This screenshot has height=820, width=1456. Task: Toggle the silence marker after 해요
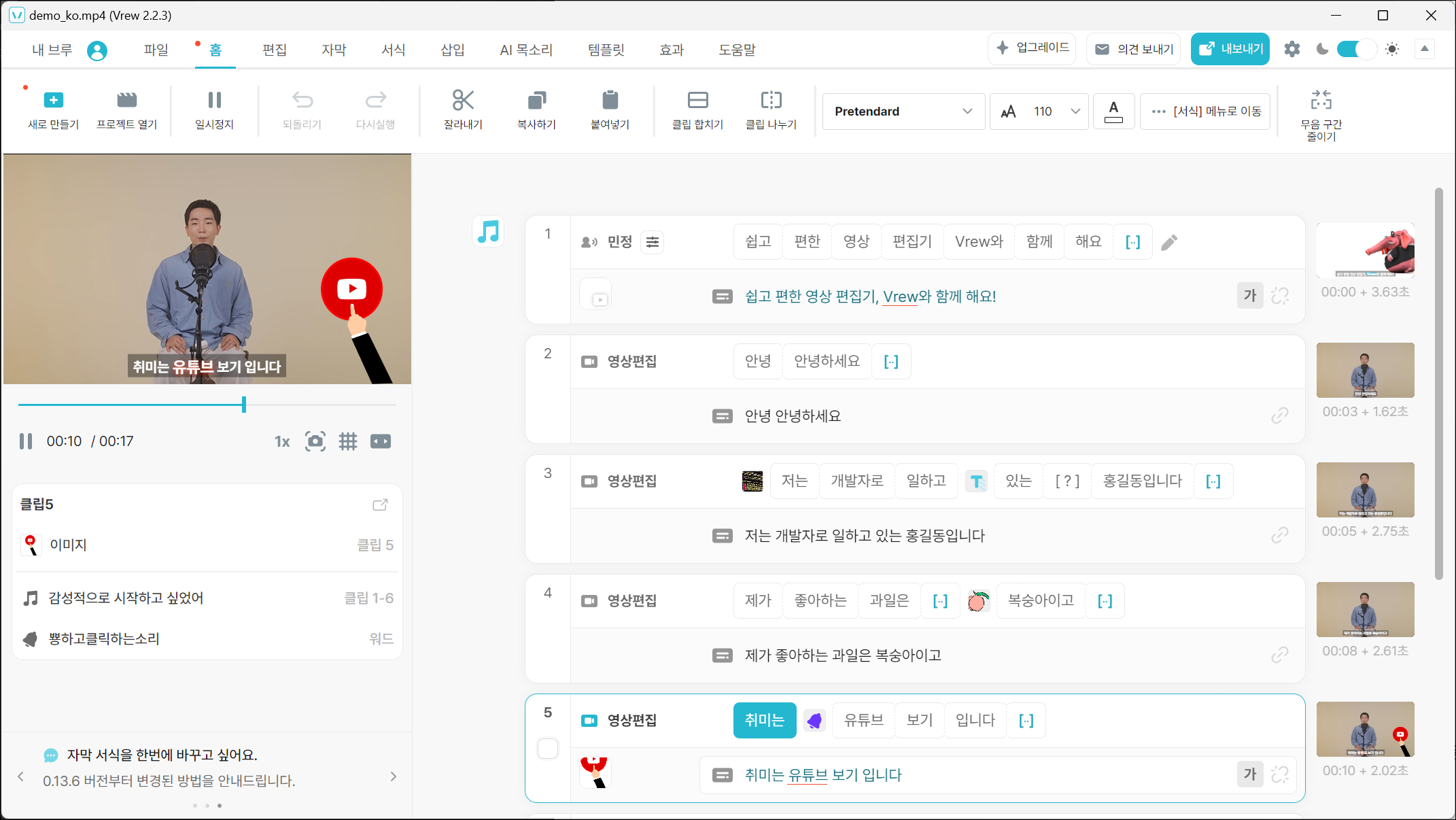pos(1132,242)
